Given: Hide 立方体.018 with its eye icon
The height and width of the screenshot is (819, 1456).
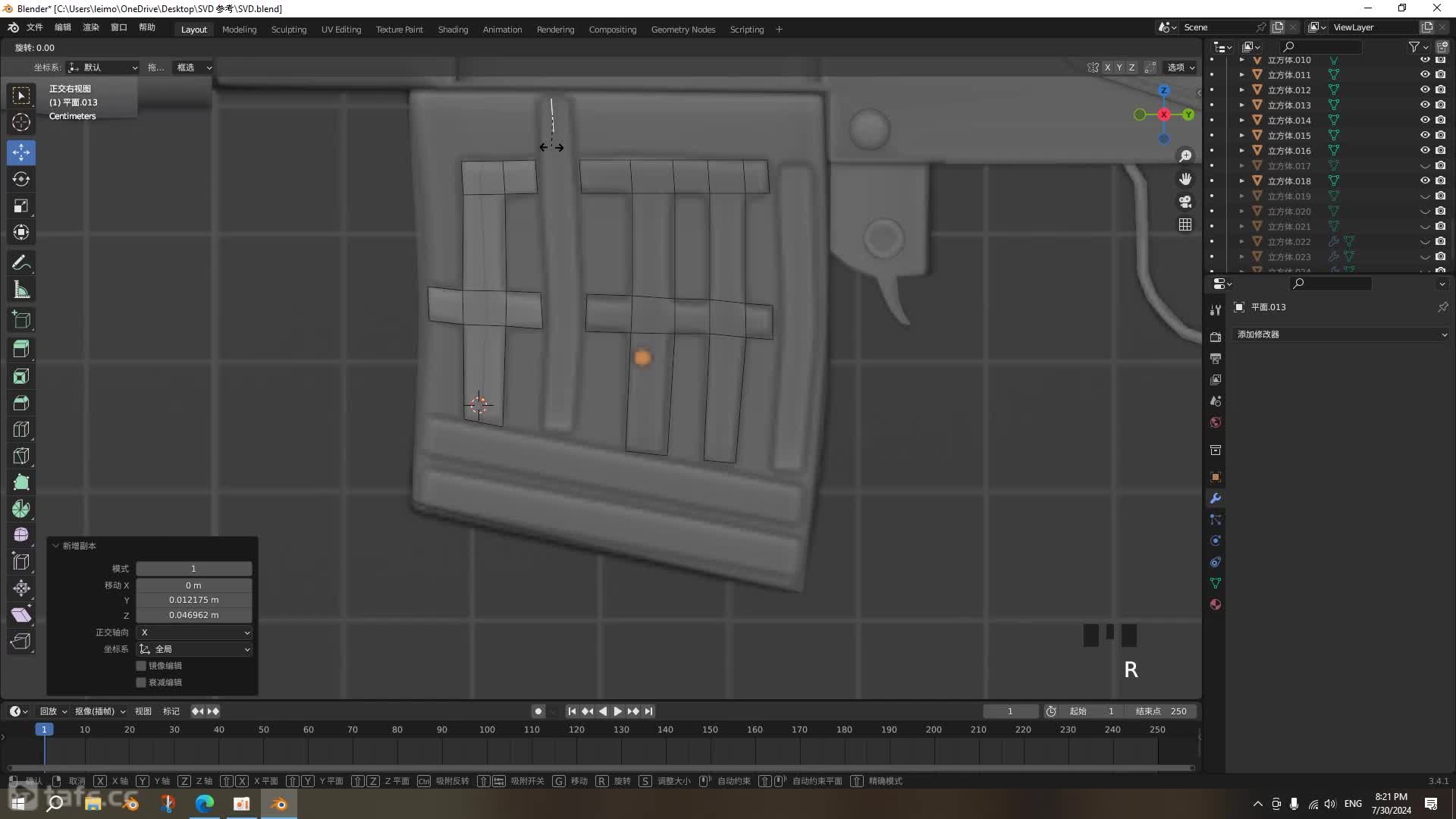Looking at the screenshot, I should tap(1425, 180).
